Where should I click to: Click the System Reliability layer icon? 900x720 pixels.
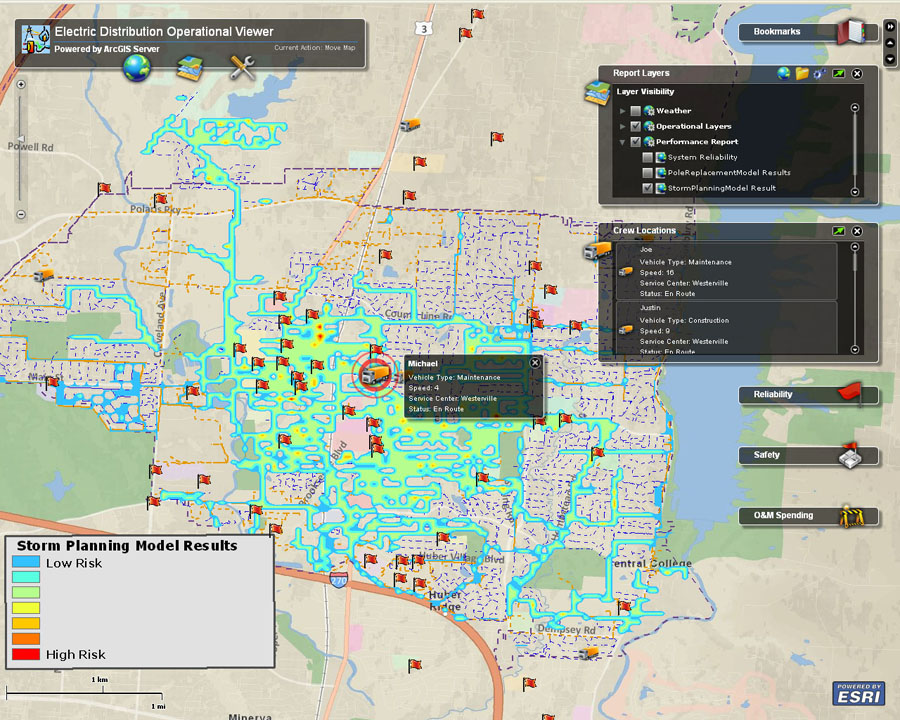click(x=661, y=157)
